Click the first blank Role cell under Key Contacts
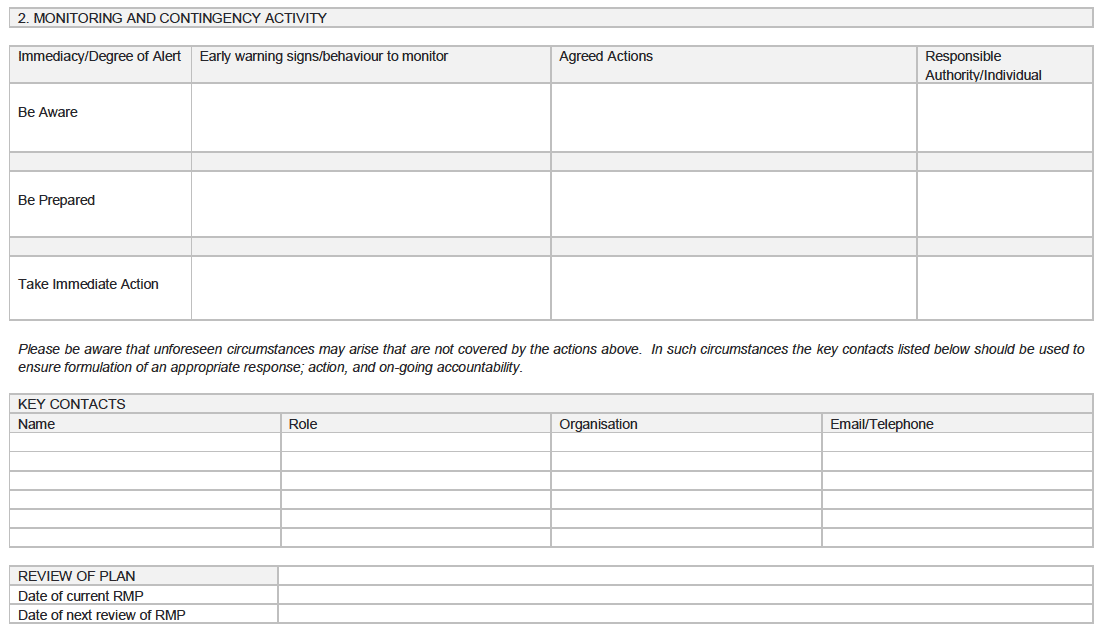 pyautogui.click(x=416, y=442)
